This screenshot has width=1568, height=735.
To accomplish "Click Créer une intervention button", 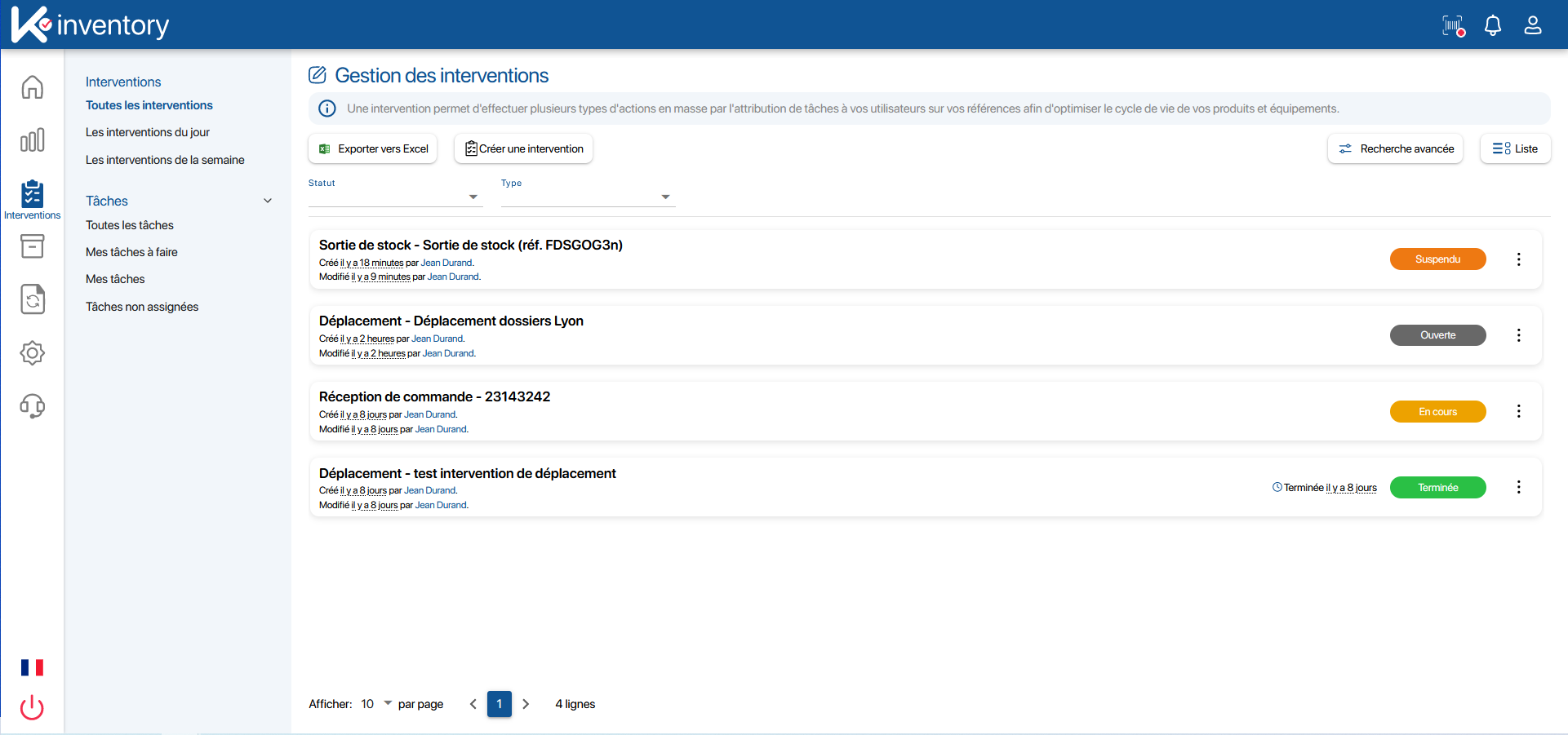I will click(x=523, y=148).
